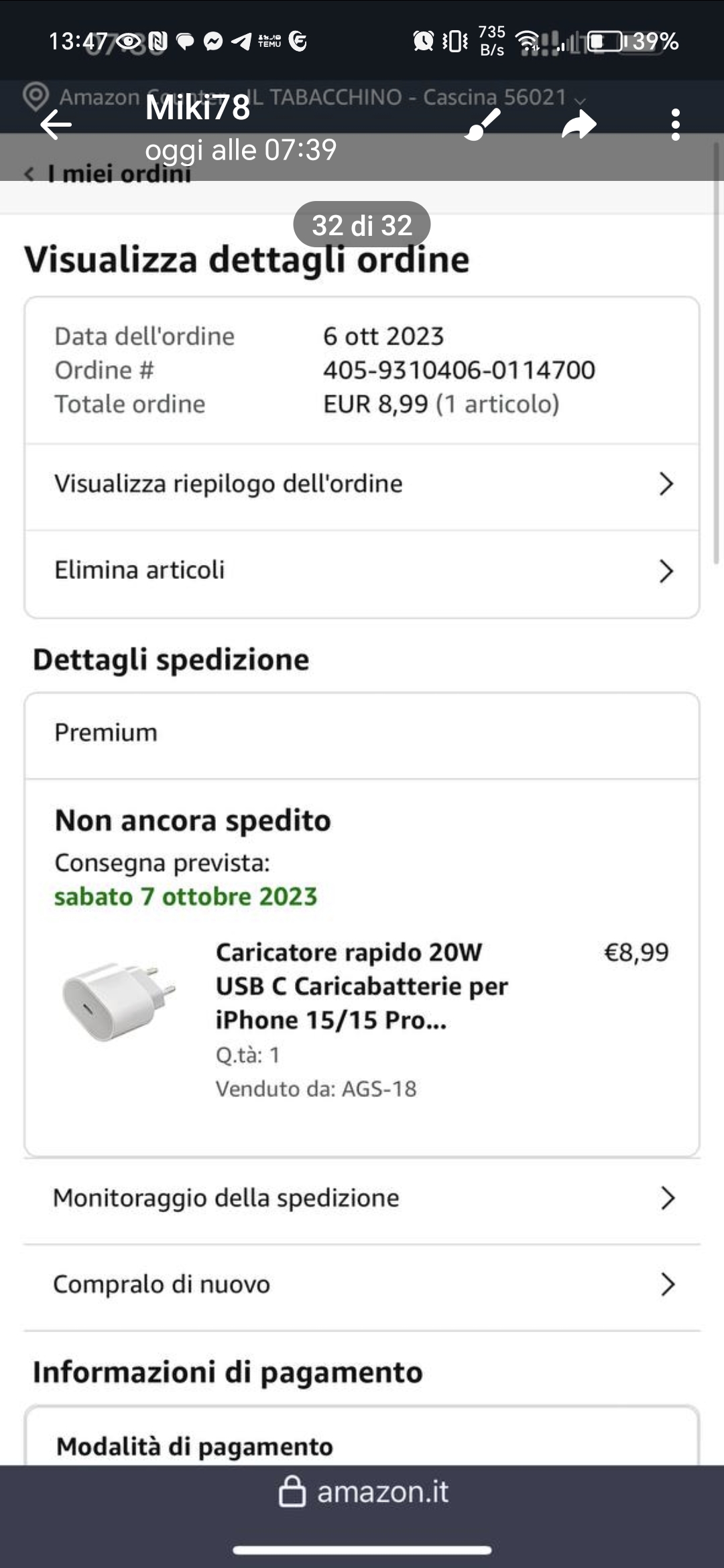This screenshot has height=1568, width=724.
Task: Tap the charger product thumbnail
Action: point(119,1001)
